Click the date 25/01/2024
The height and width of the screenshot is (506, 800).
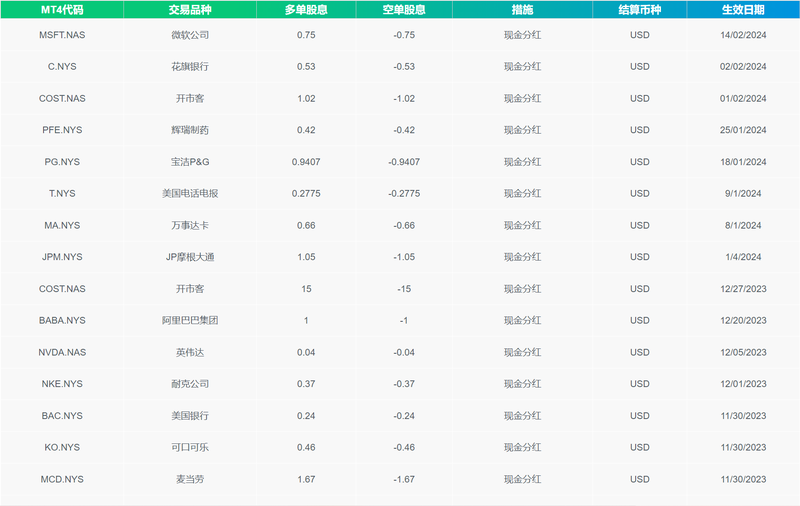743,130
